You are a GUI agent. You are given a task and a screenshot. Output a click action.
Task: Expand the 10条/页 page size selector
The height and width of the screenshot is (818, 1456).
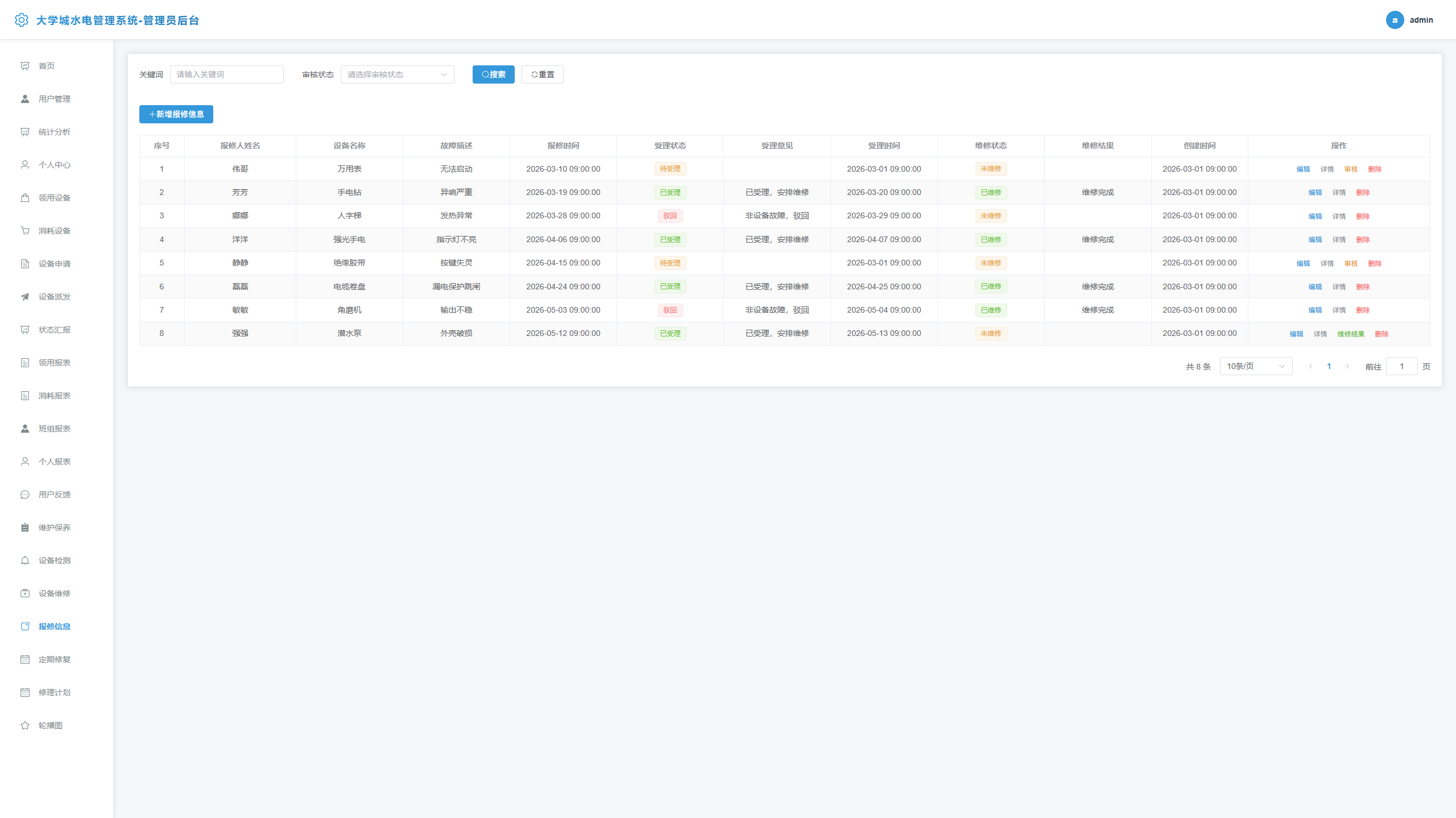click(x=1256, y=366)
